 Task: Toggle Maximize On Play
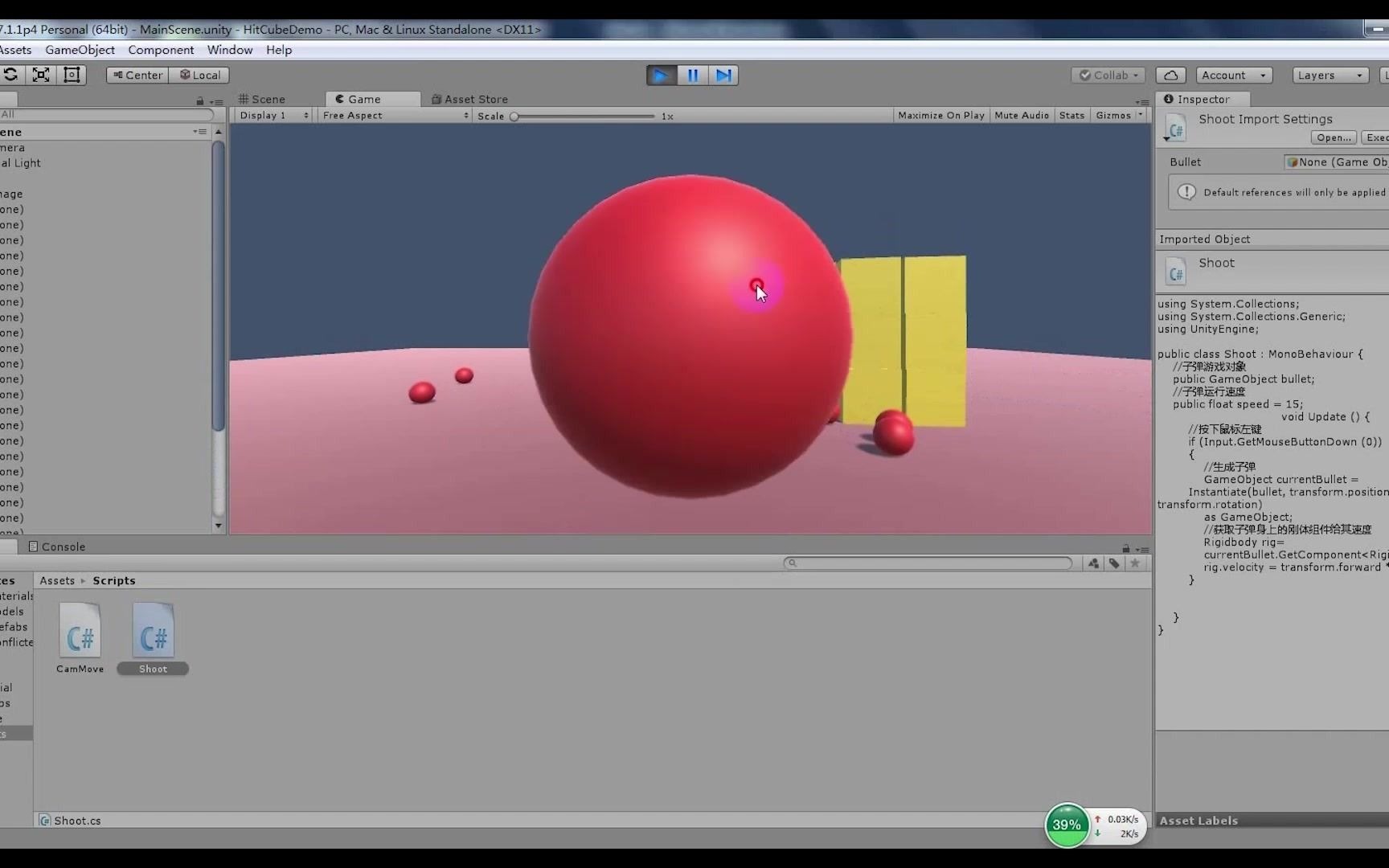[940, 116]
